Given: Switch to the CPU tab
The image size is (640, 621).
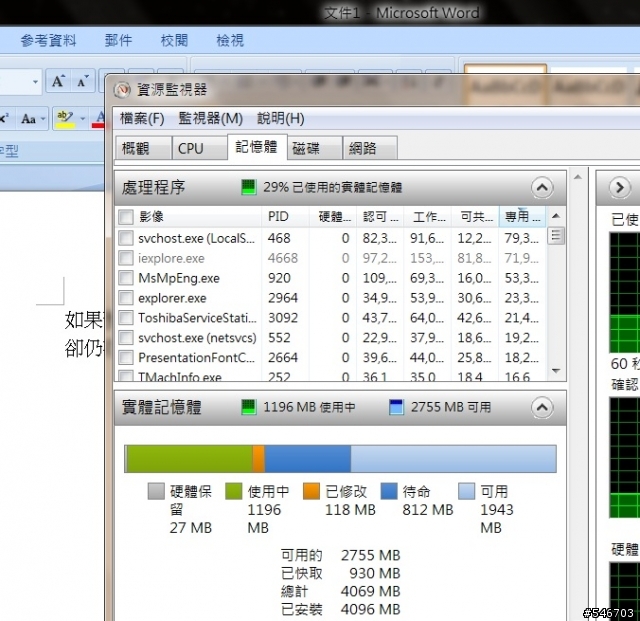Looking at the screenshot, I should (x=199, y=148).
